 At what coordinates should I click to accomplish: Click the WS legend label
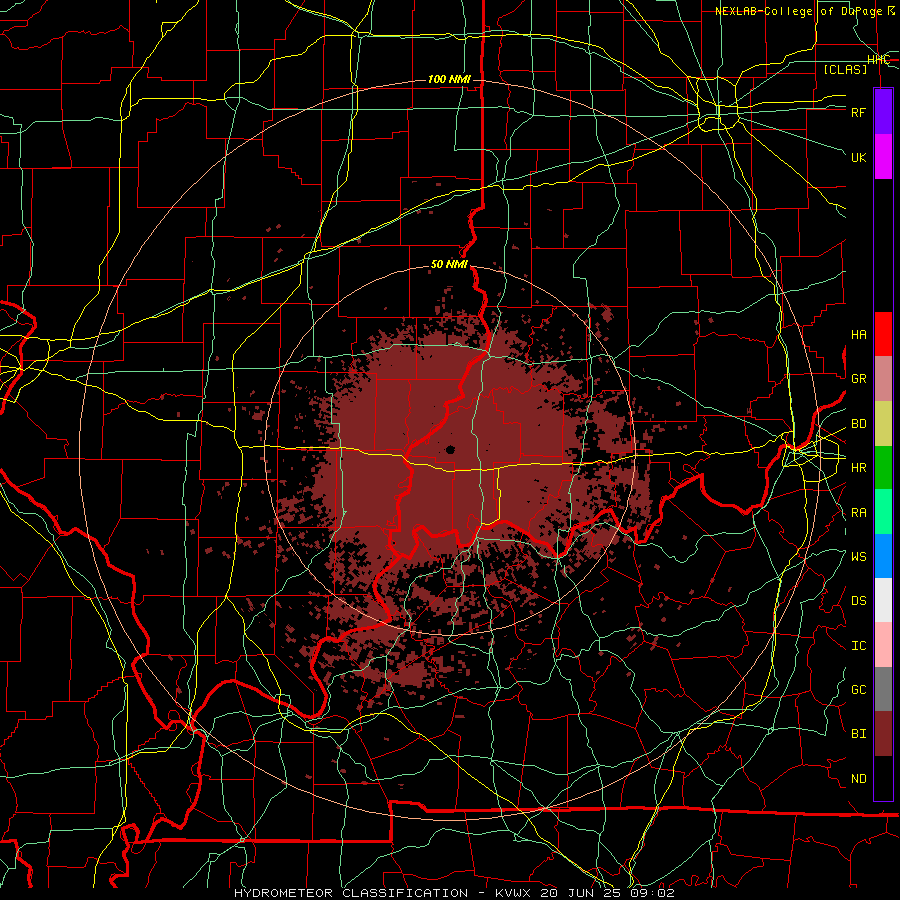point(858,557)
